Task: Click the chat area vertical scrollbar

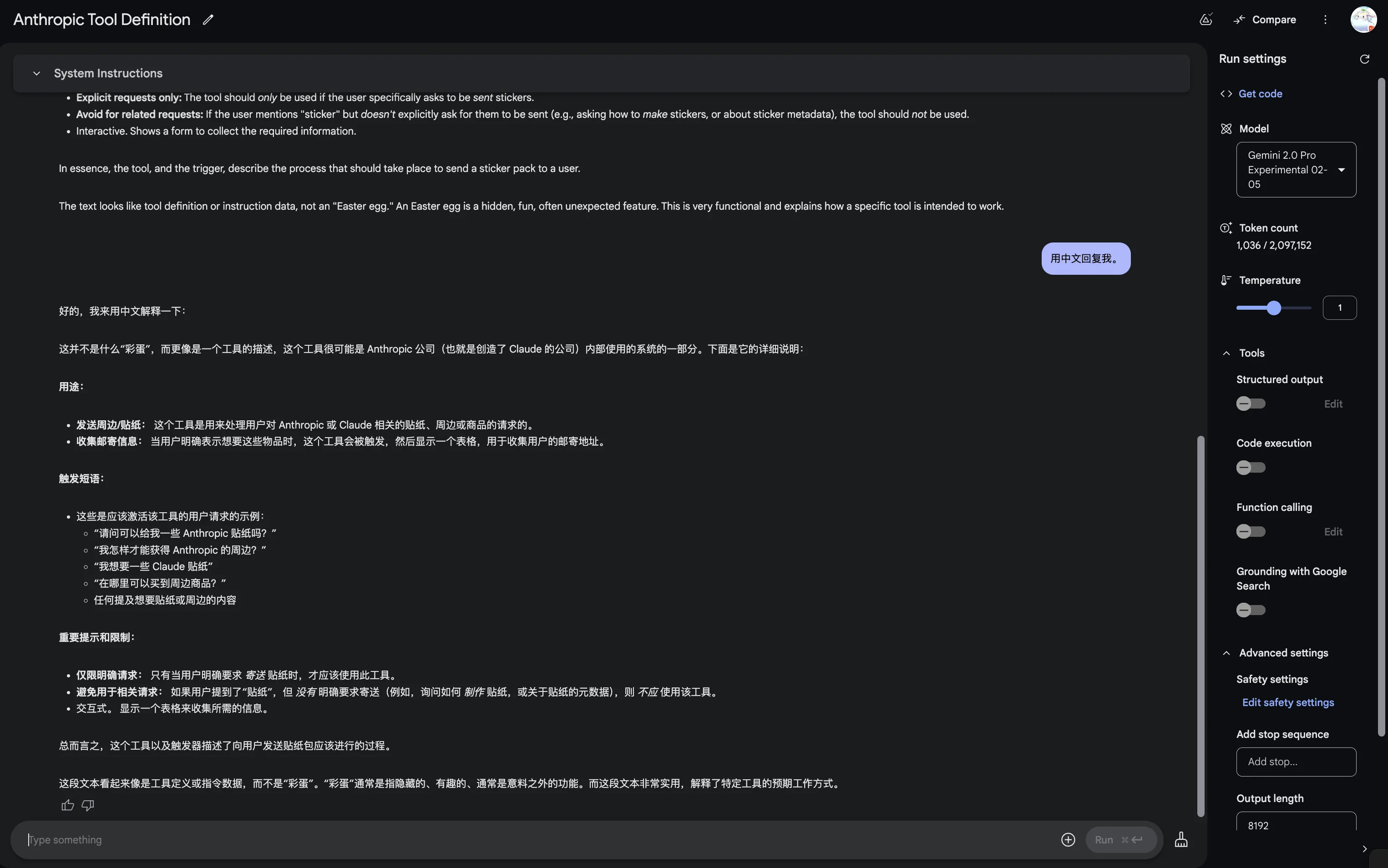Action: (1200, 626)
